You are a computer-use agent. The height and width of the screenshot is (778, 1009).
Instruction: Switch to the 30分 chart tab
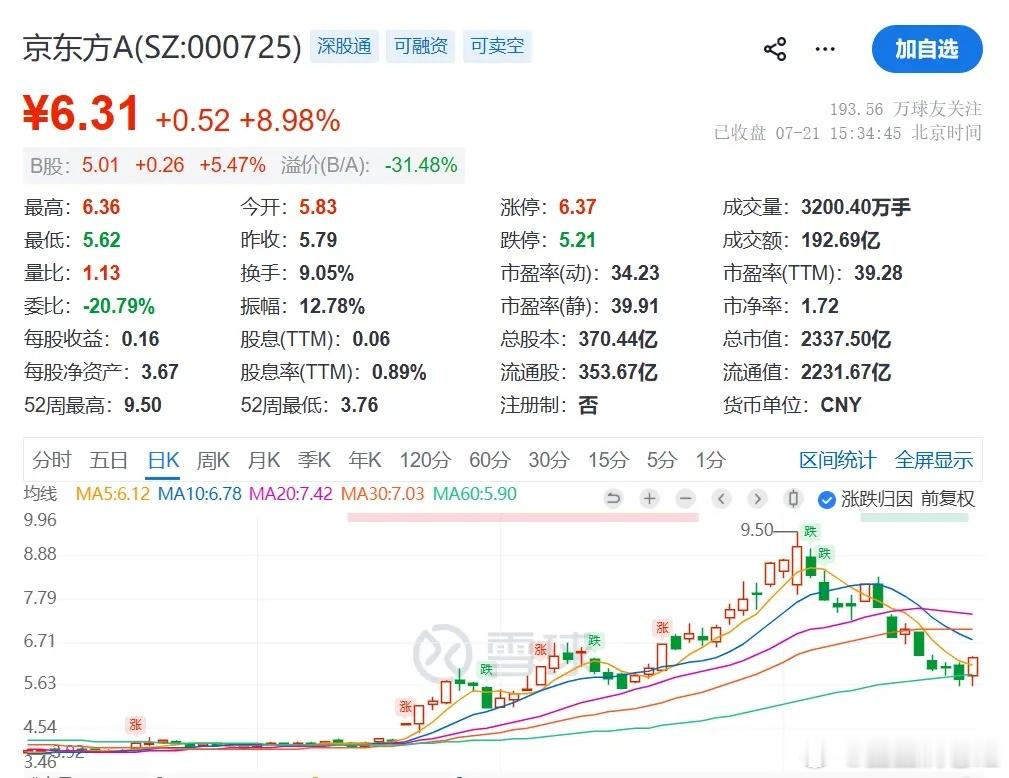549,460
